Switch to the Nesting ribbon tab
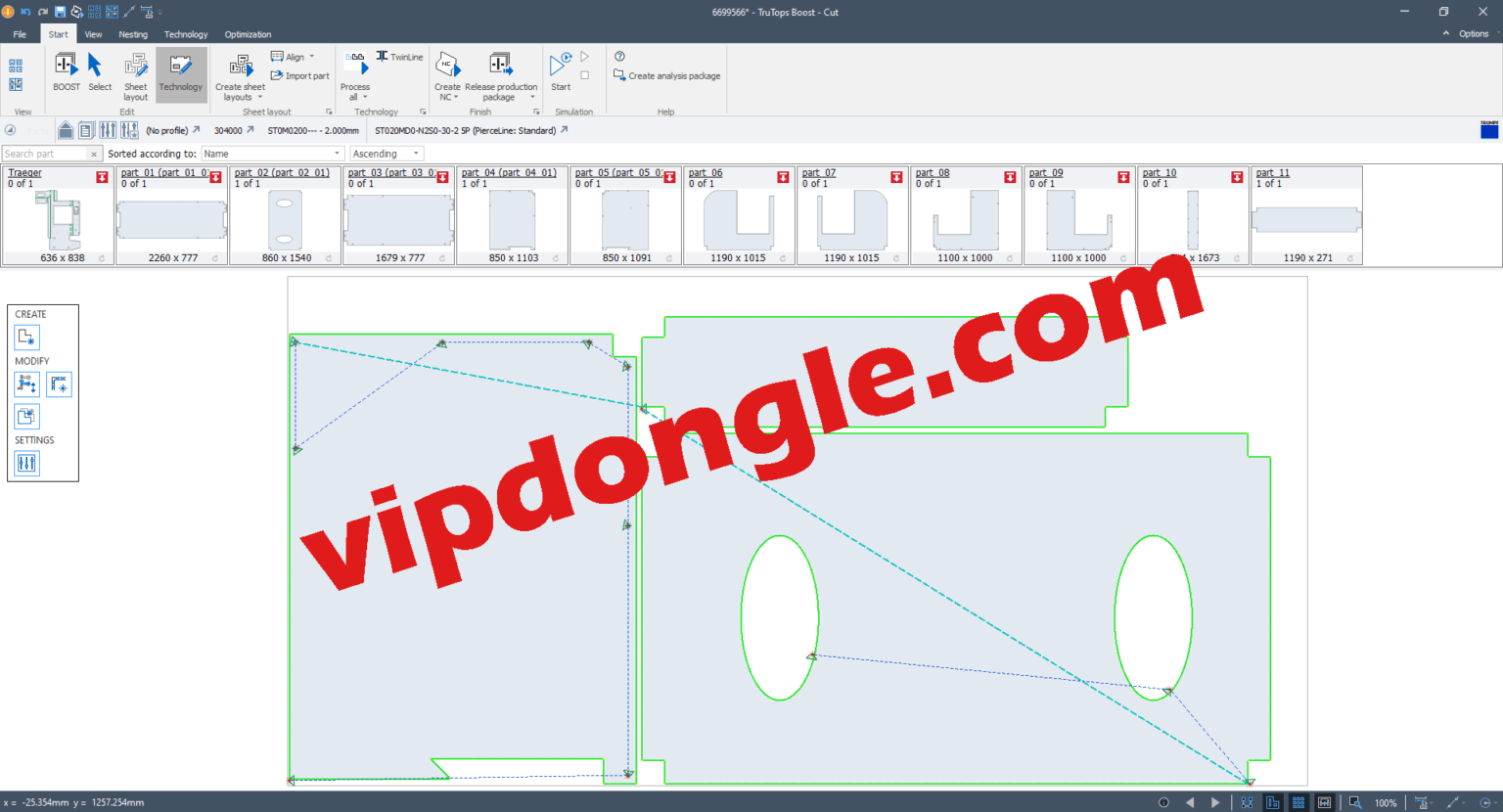Viewport: 1503px width, 812px height. pos(133,33)
